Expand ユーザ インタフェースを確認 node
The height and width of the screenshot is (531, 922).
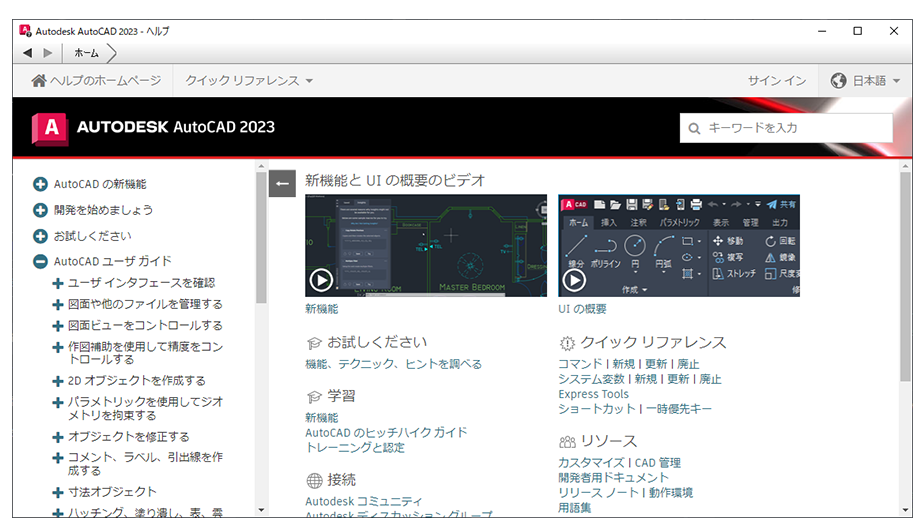(x=58, y=283)
